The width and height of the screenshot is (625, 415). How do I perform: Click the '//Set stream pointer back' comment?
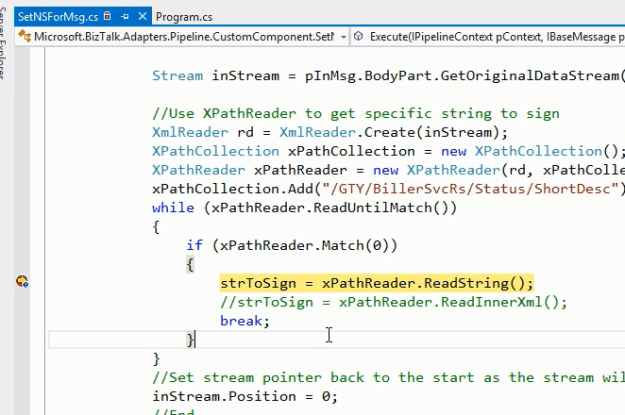click(389, 378)
